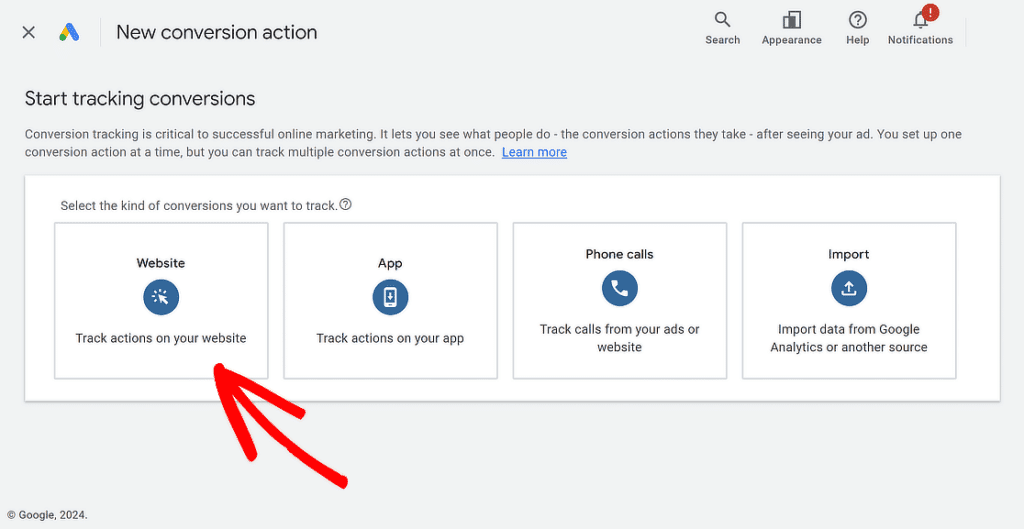Image resolution: width=1024 pixels, height=529 pixels.
Task: Click the "© Google, 2024." footer text
Action: tap(47, 515)
